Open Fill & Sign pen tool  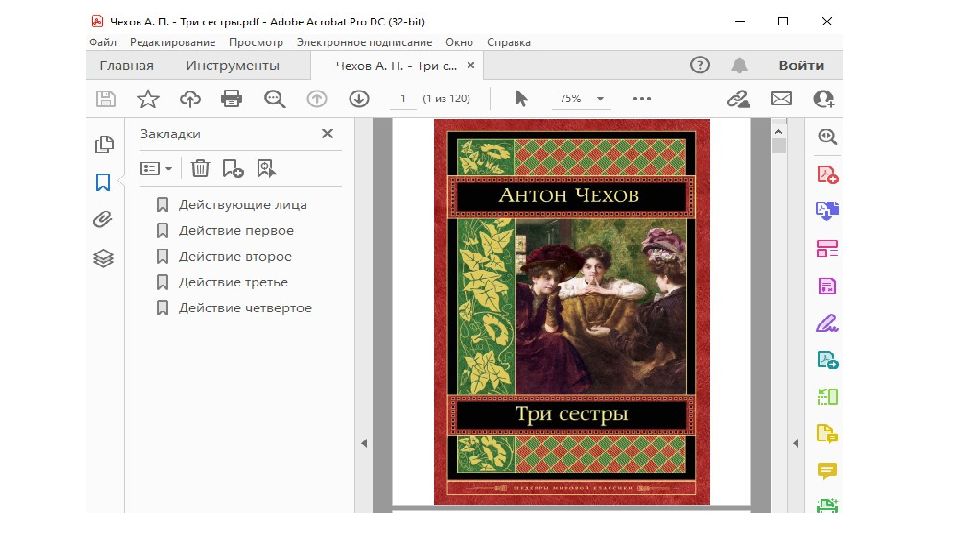(x=827, y=323)
